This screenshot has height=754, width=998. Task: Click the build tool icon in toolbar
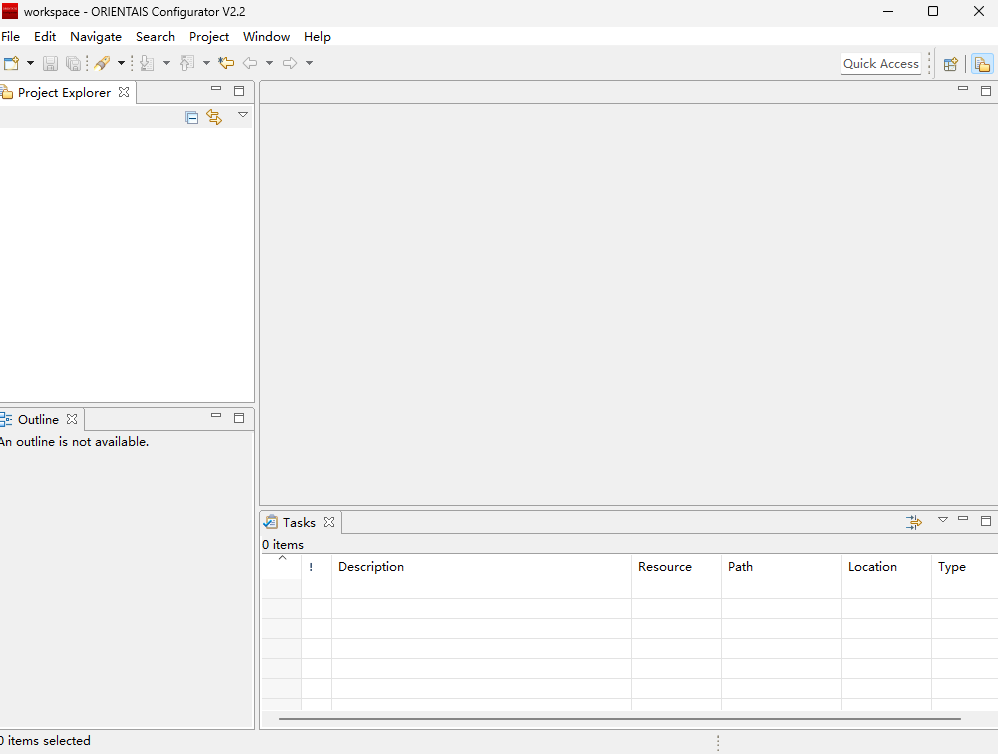click(102, 63)
